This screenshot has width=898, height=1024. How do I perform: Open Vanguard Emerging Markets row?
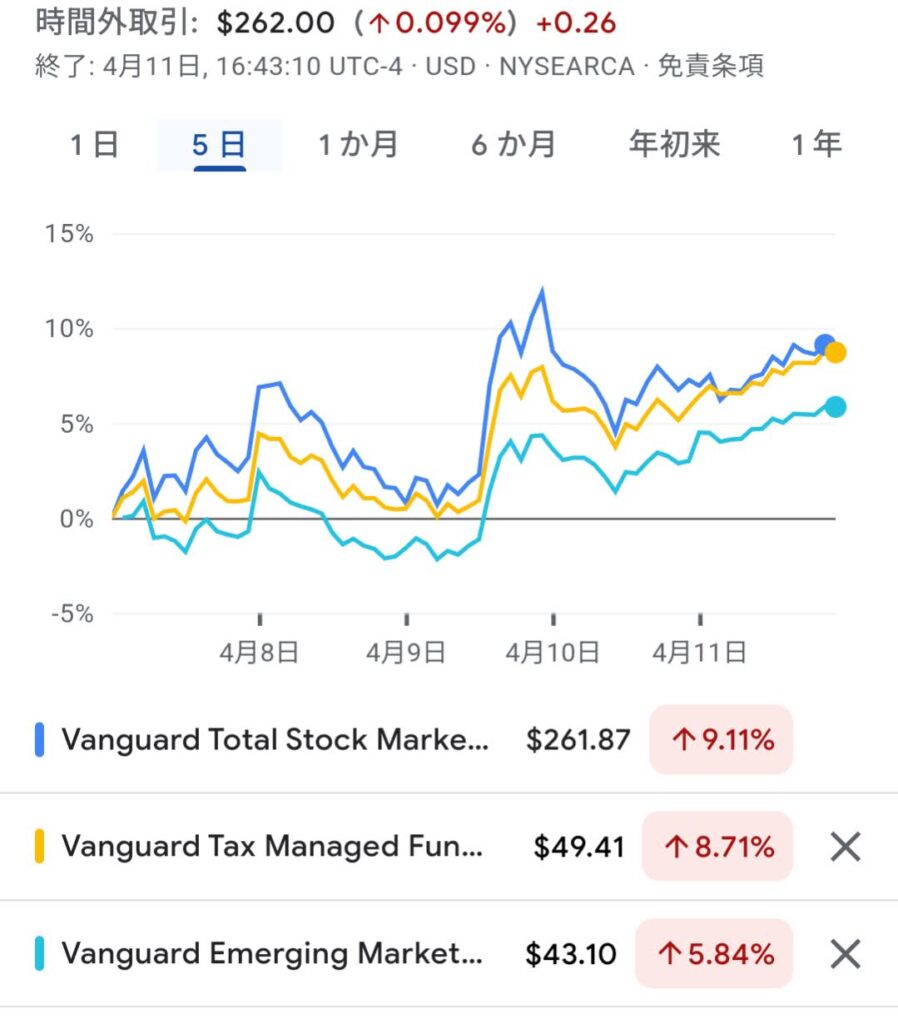tap(272, 954)
